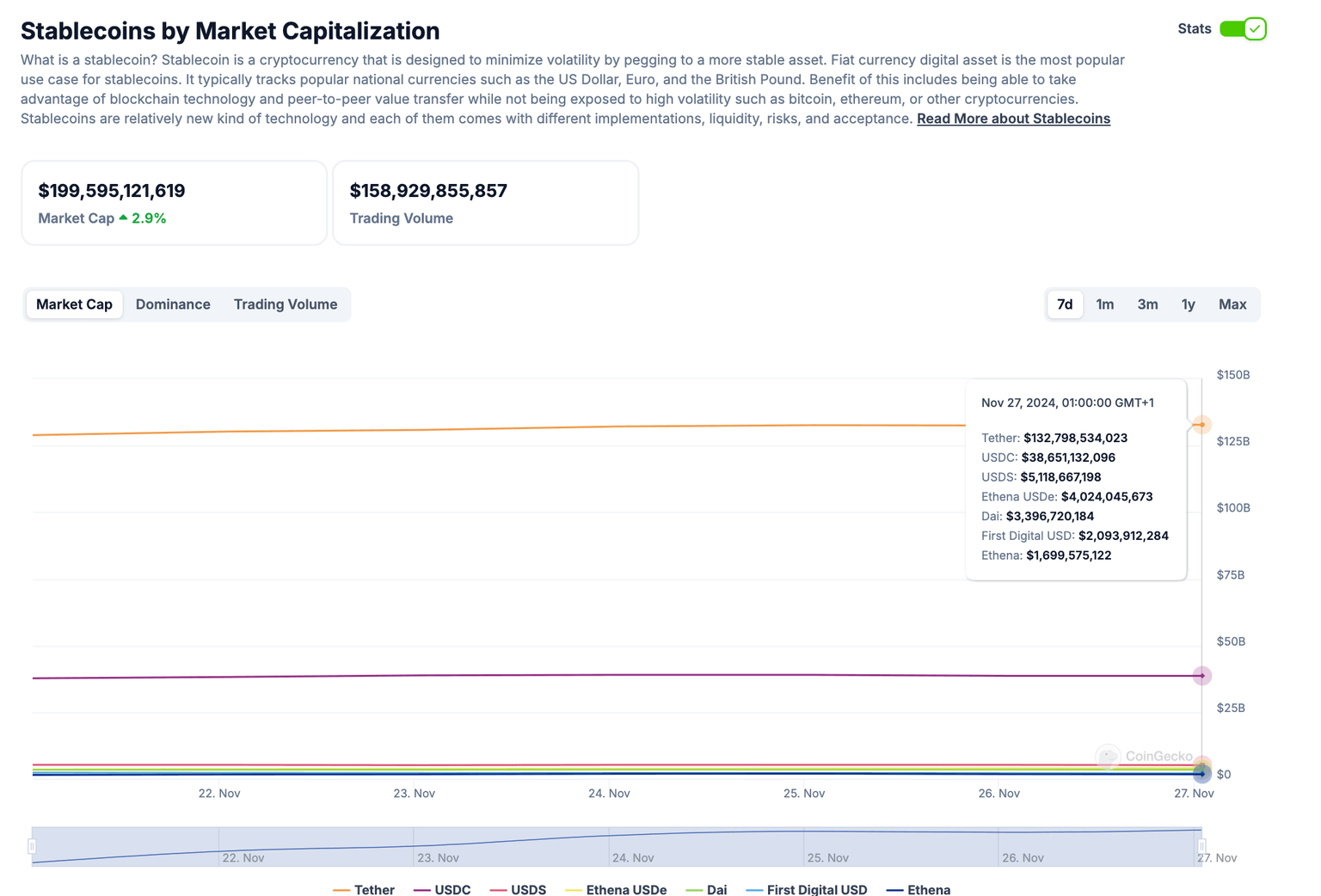The image size is (1321, 896).
Task: Switch to the Dominance tab
Action: tap(173, 304)
